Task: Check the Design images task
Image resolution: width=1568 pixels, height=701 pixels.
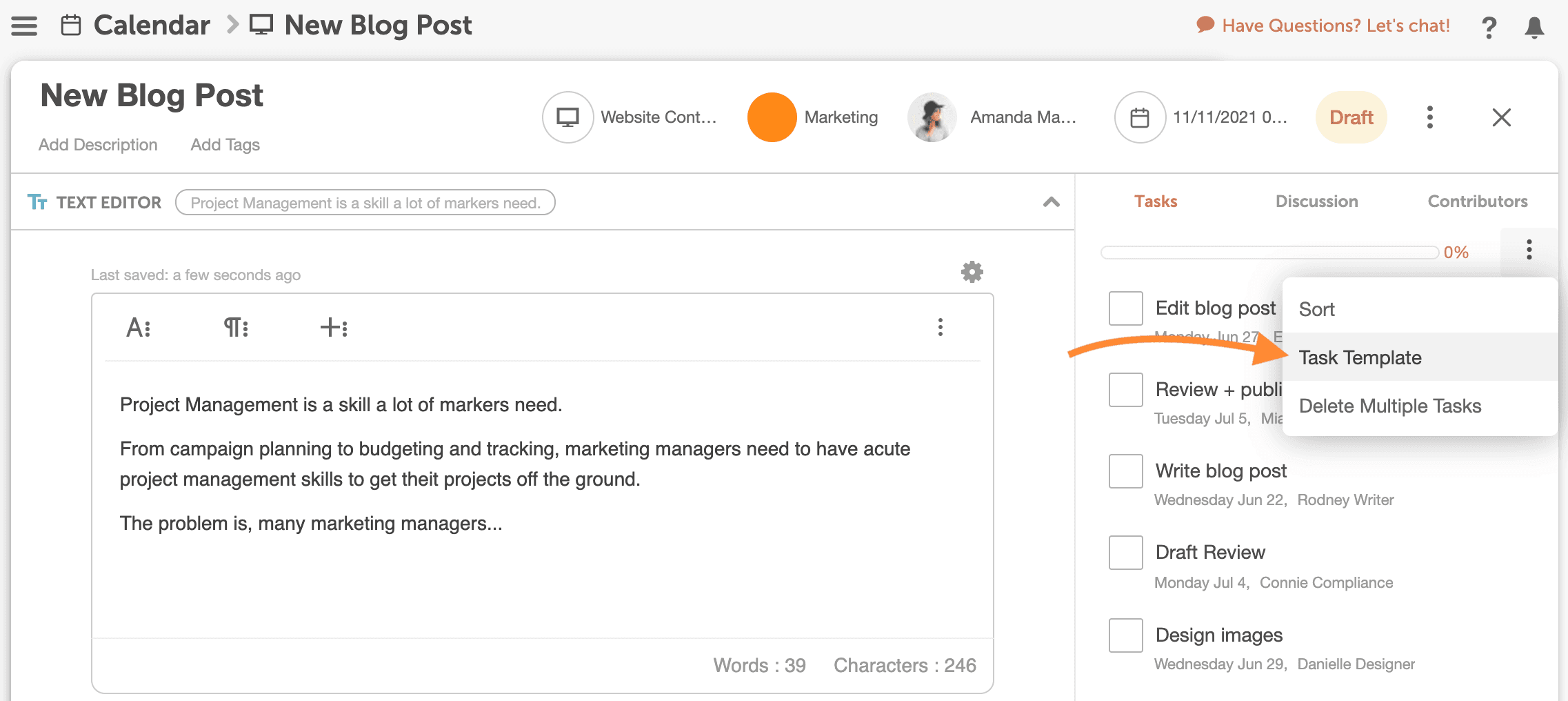Action: 1125,635
